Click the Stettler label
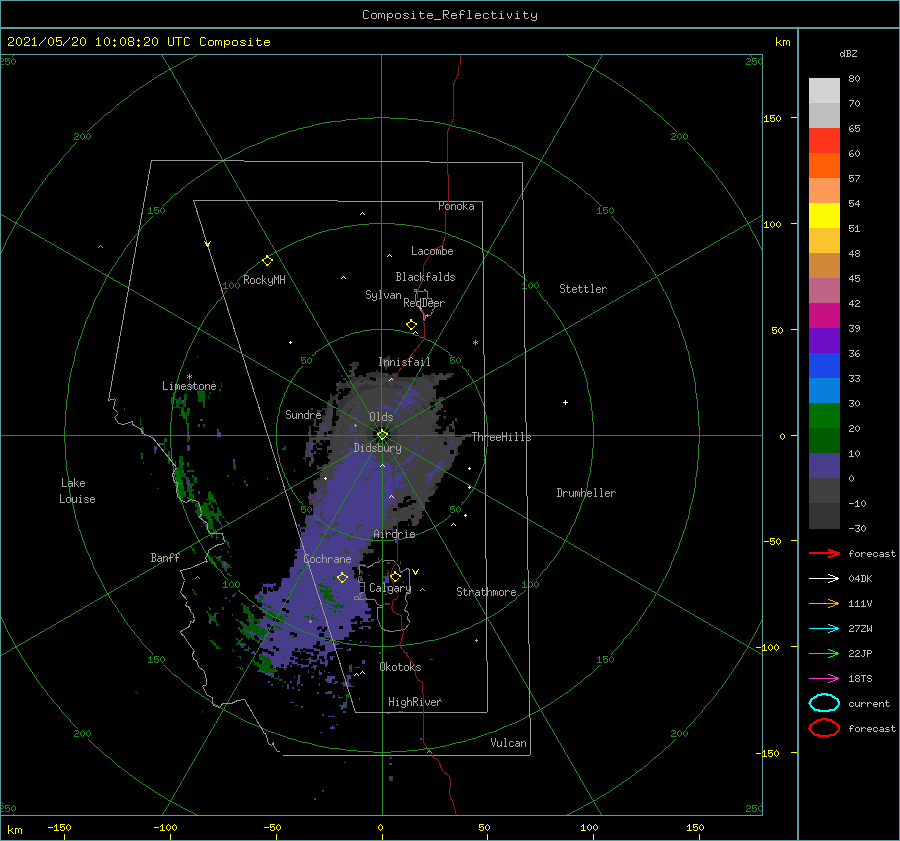 tap(583, 289)
